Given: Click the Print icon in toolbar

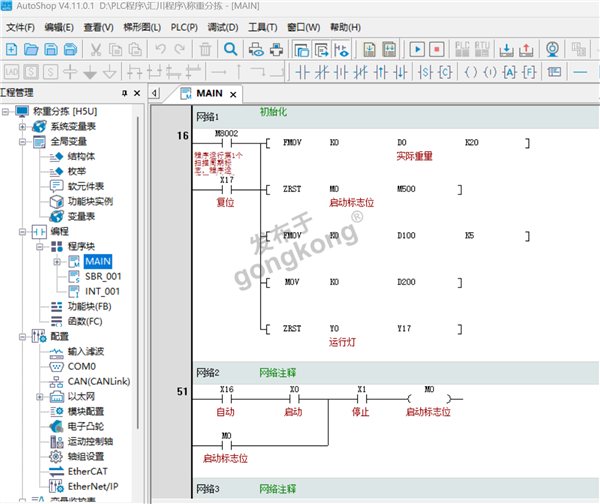Looking at the screenshot, I should click(253, 48).
